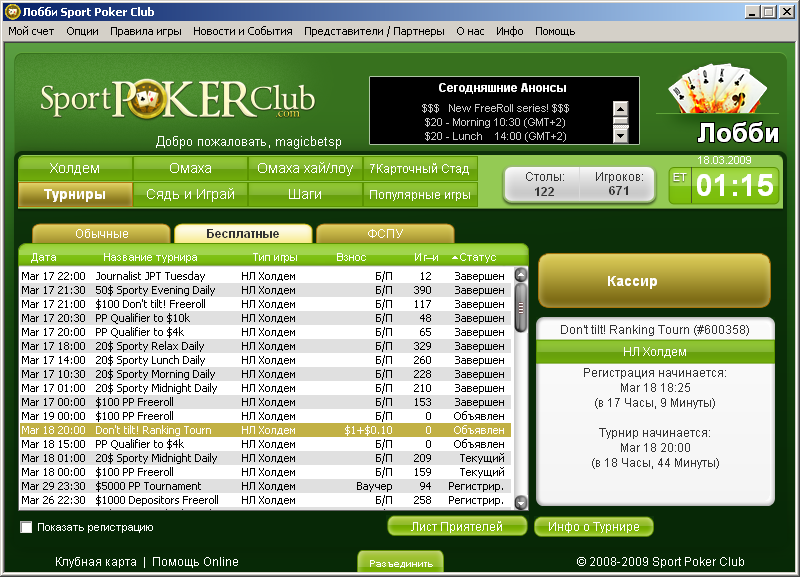
Task: Select the '50$ Sporty Evening Daily' row
Action: tap(265, 290)
